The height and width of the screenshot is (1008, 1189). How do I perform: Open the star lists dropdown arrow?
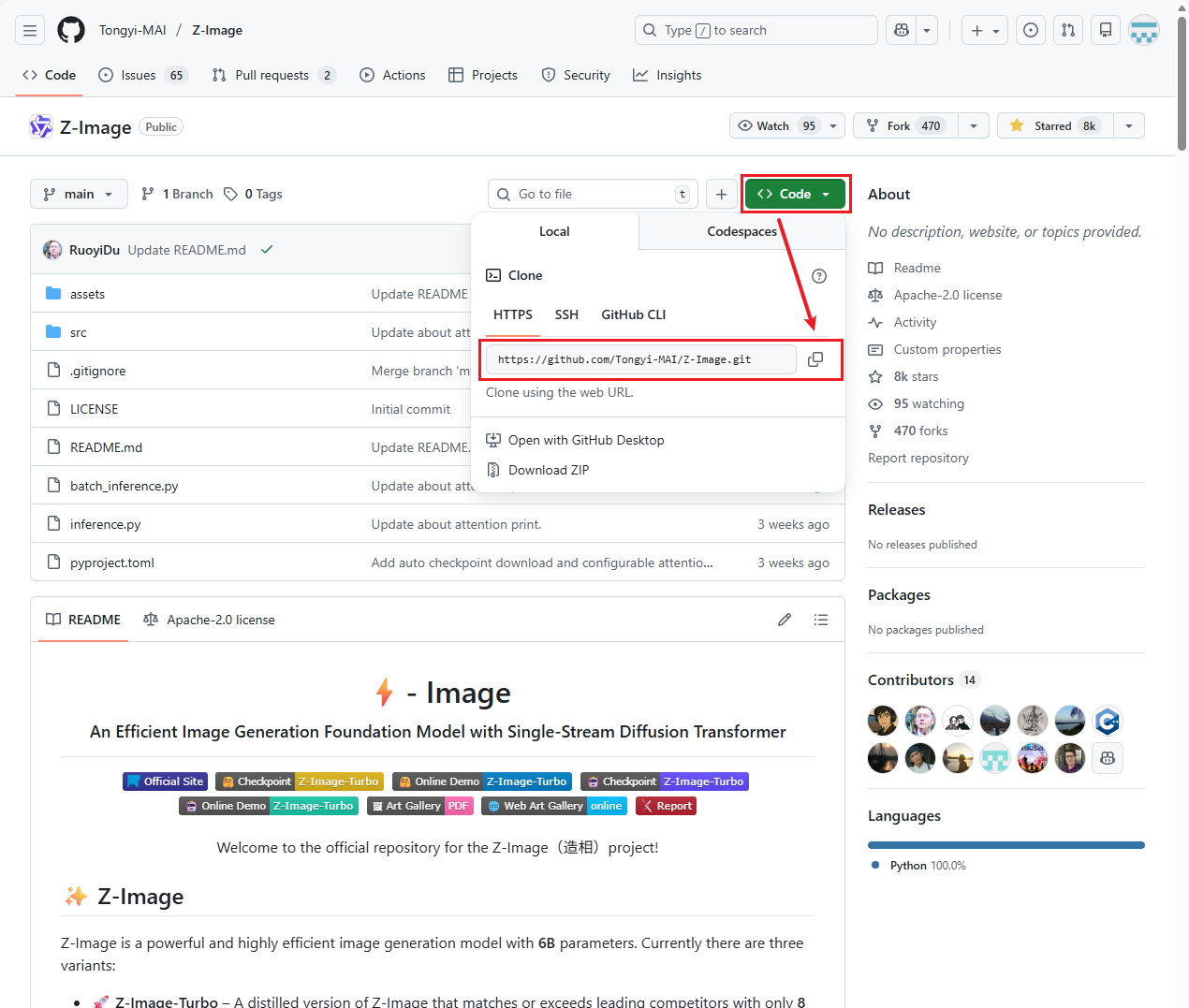pos(1129,125)
